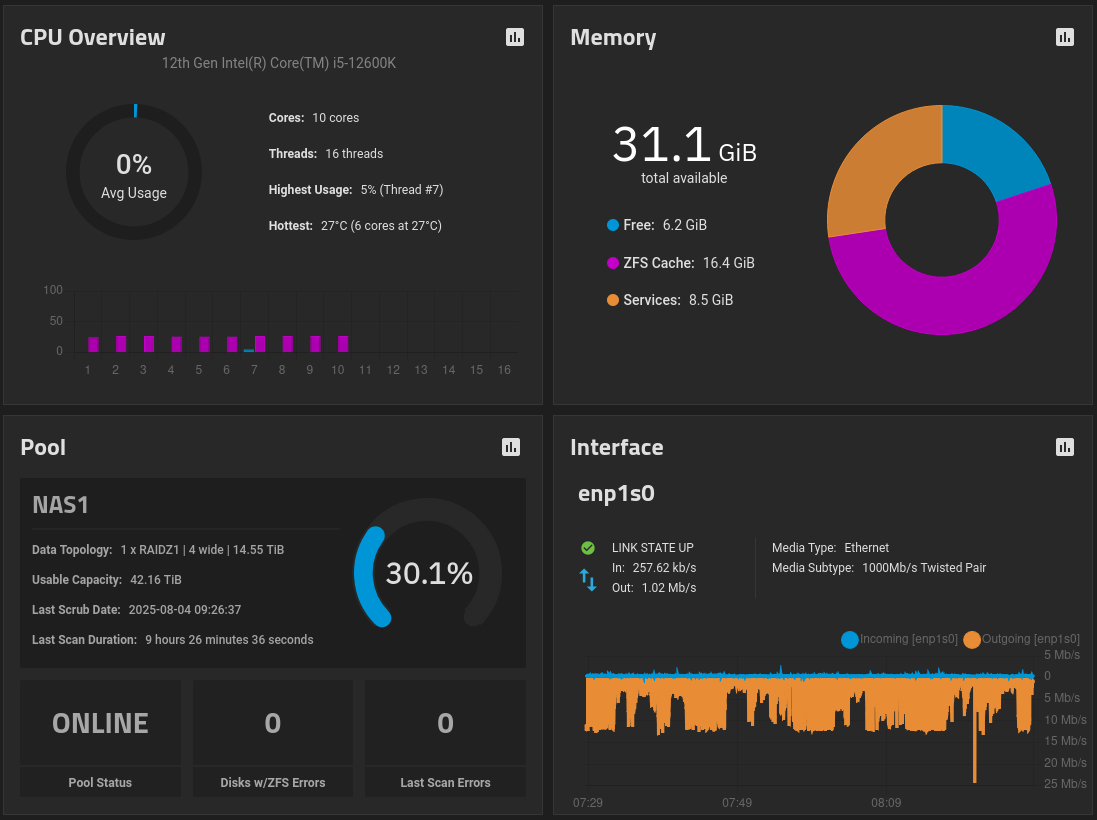Click 07:29 time label on network chart

(588, 803)
